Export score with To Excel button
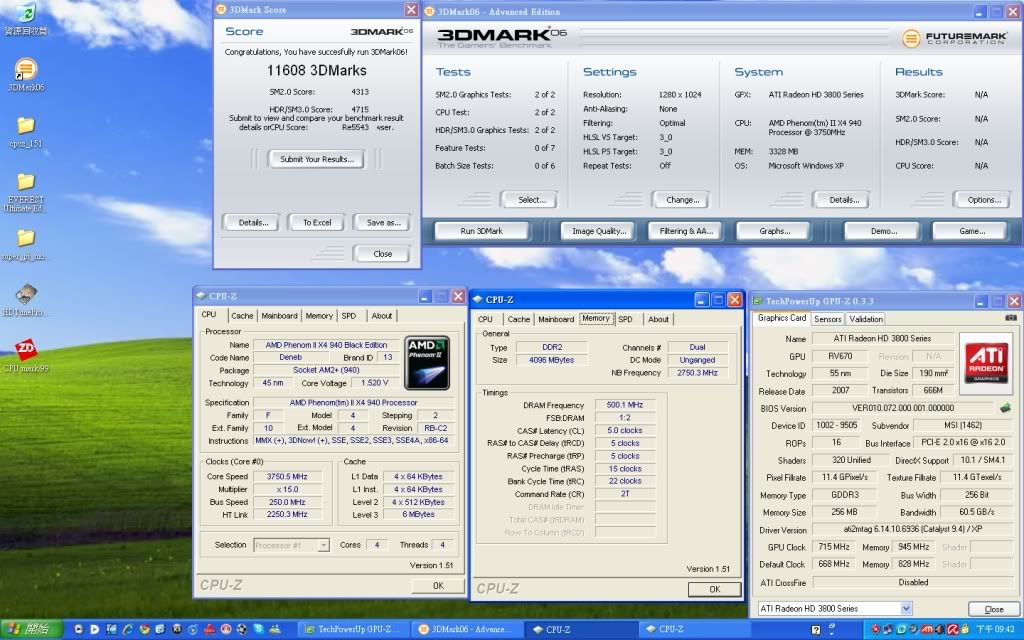Screen dimensions: 1024x640 coord(317,223)
